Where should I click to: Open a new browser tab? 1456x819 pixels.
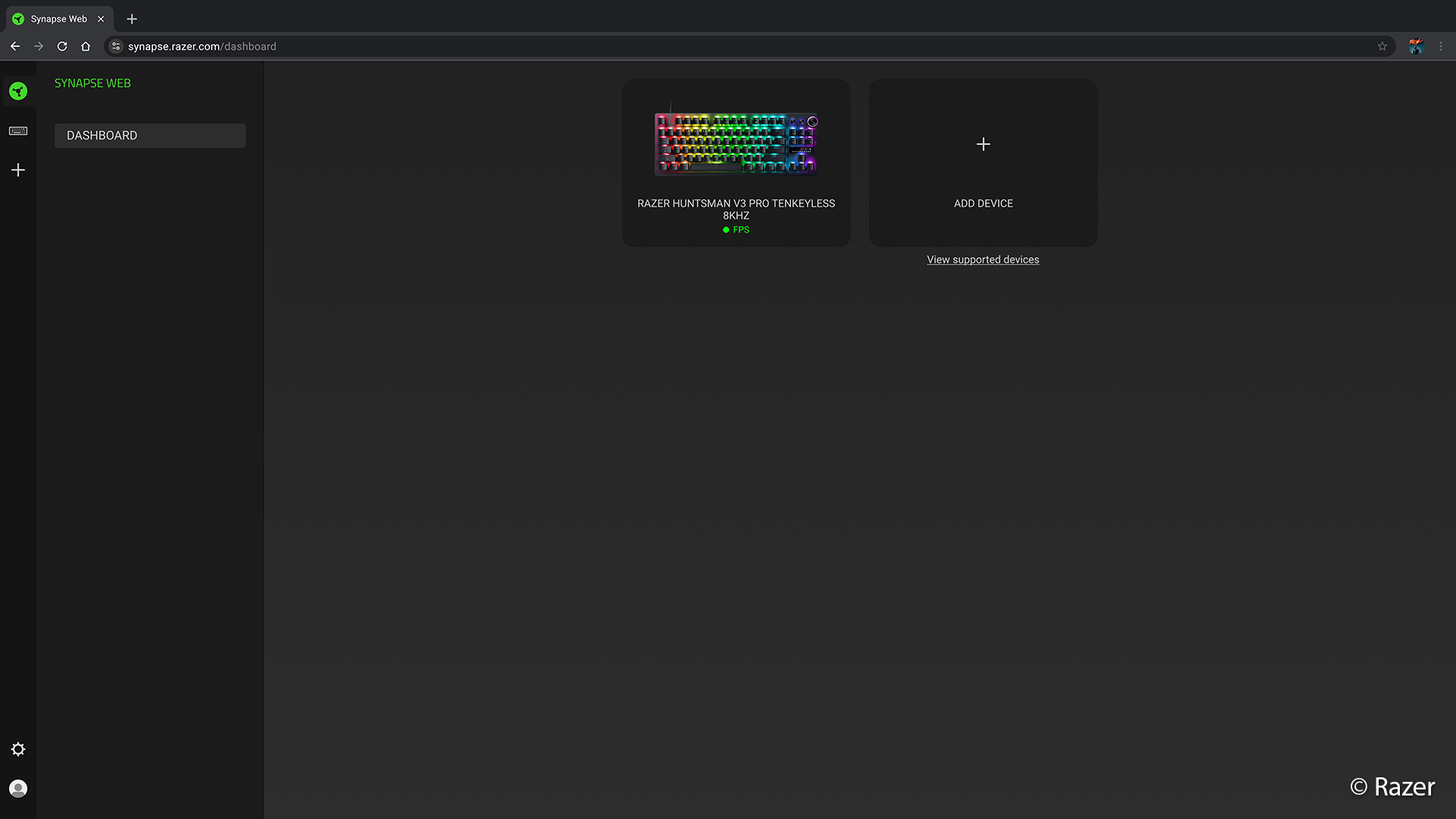point(132,19)
